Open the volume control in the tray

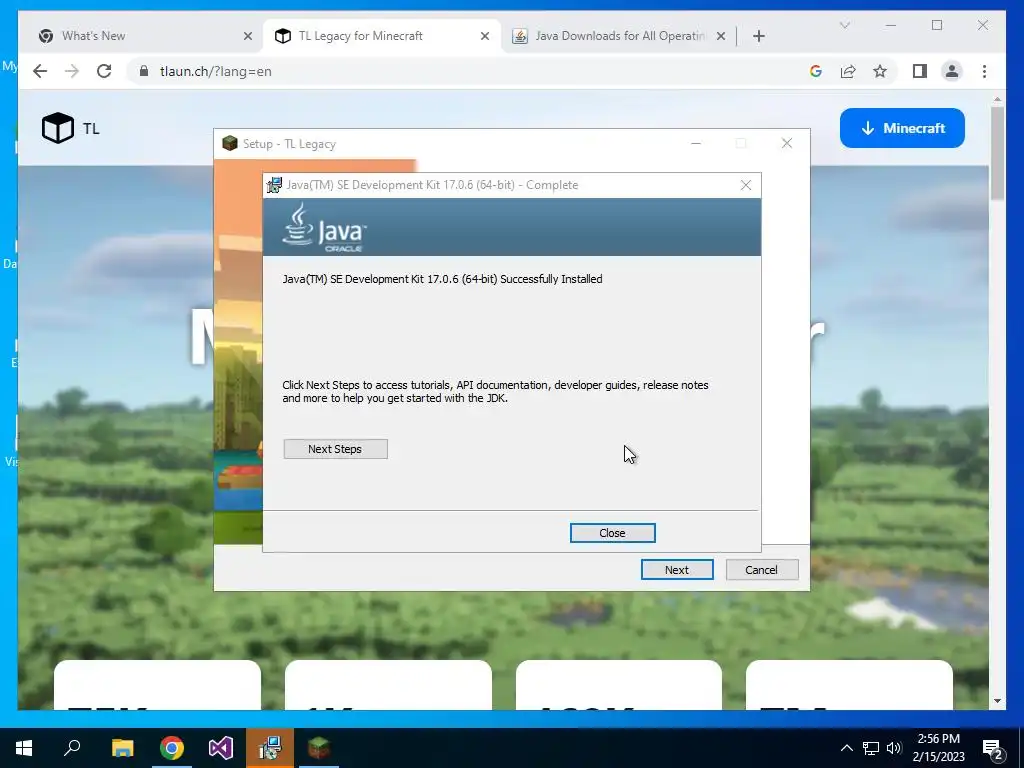click(894, 748)
